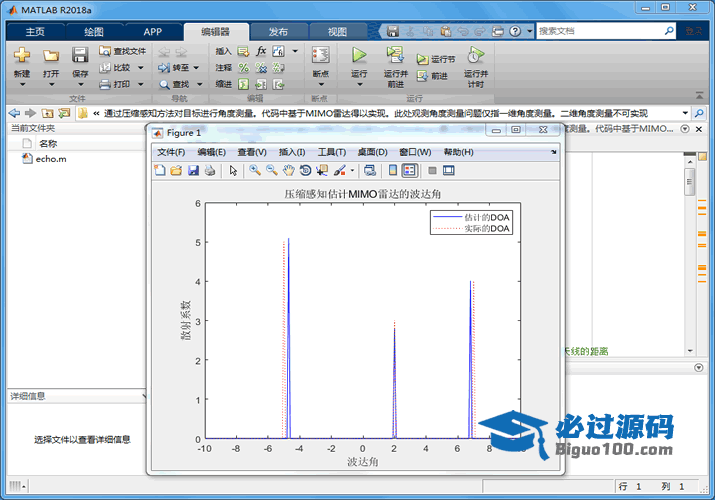This screenshot has width=715, height=500.
Task: Toggle the Edit Plot arrow tool
Action: pos(233,171)
